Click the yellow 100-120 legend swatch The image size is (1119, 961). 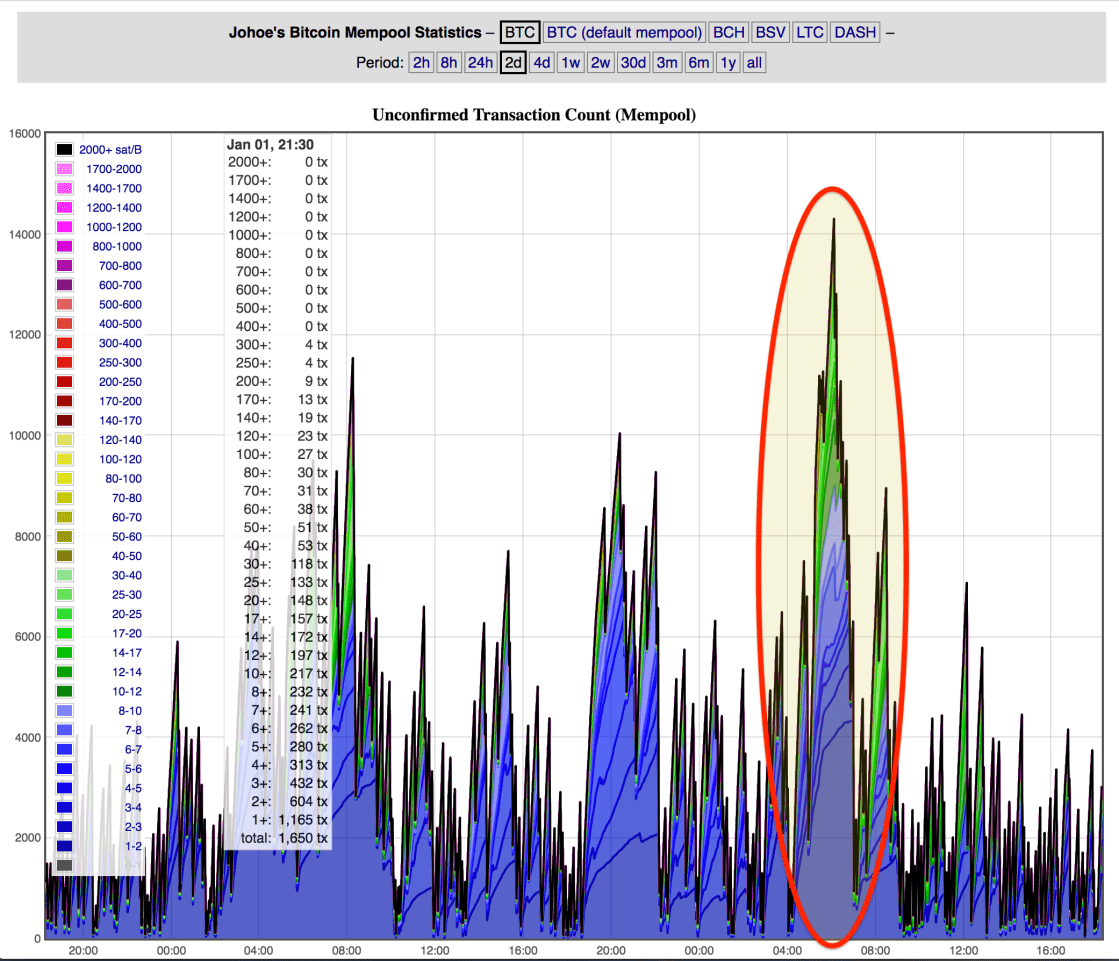pyautogui.click(x=64, y=459)
